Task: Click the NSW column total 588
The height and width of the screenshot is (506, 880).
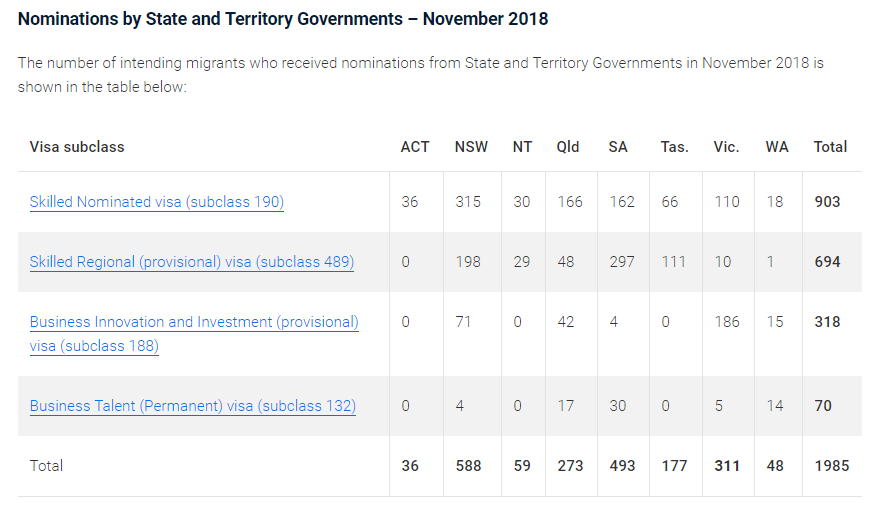Action: (468, 466)
